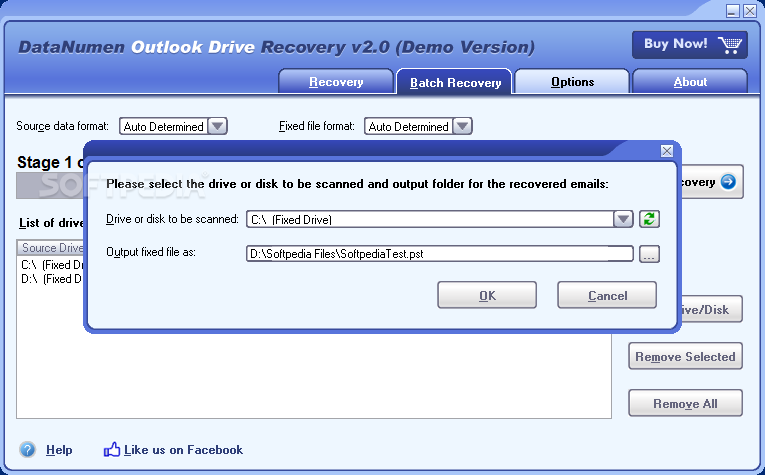Expand the Fixed file format dropdown

(462, 126)
